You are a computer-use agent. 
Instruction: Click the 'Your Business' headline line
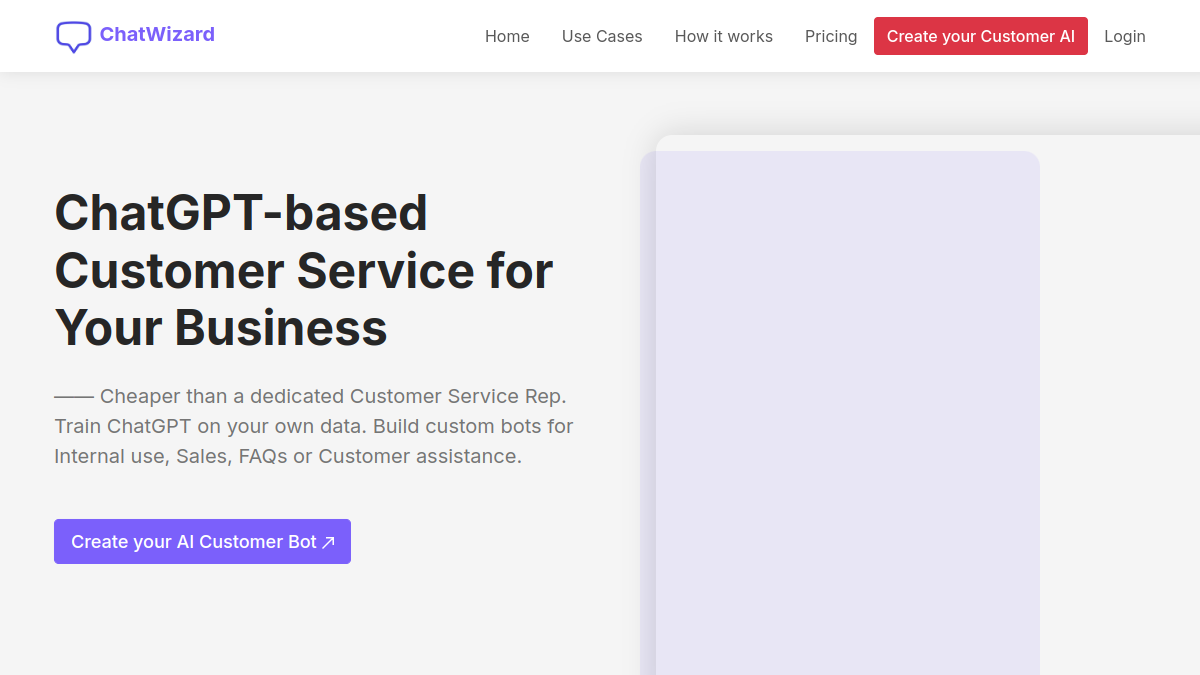pos(221,328)
